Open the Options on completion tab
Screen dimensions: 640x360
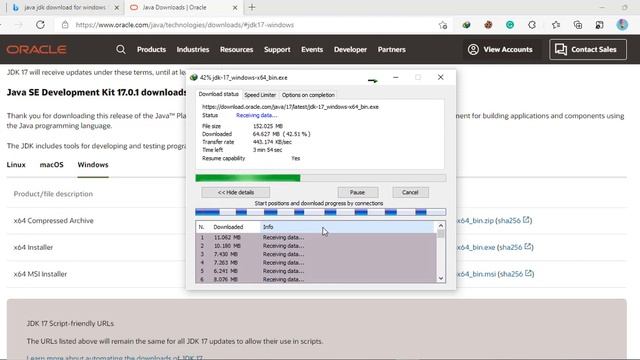[308, 95]
